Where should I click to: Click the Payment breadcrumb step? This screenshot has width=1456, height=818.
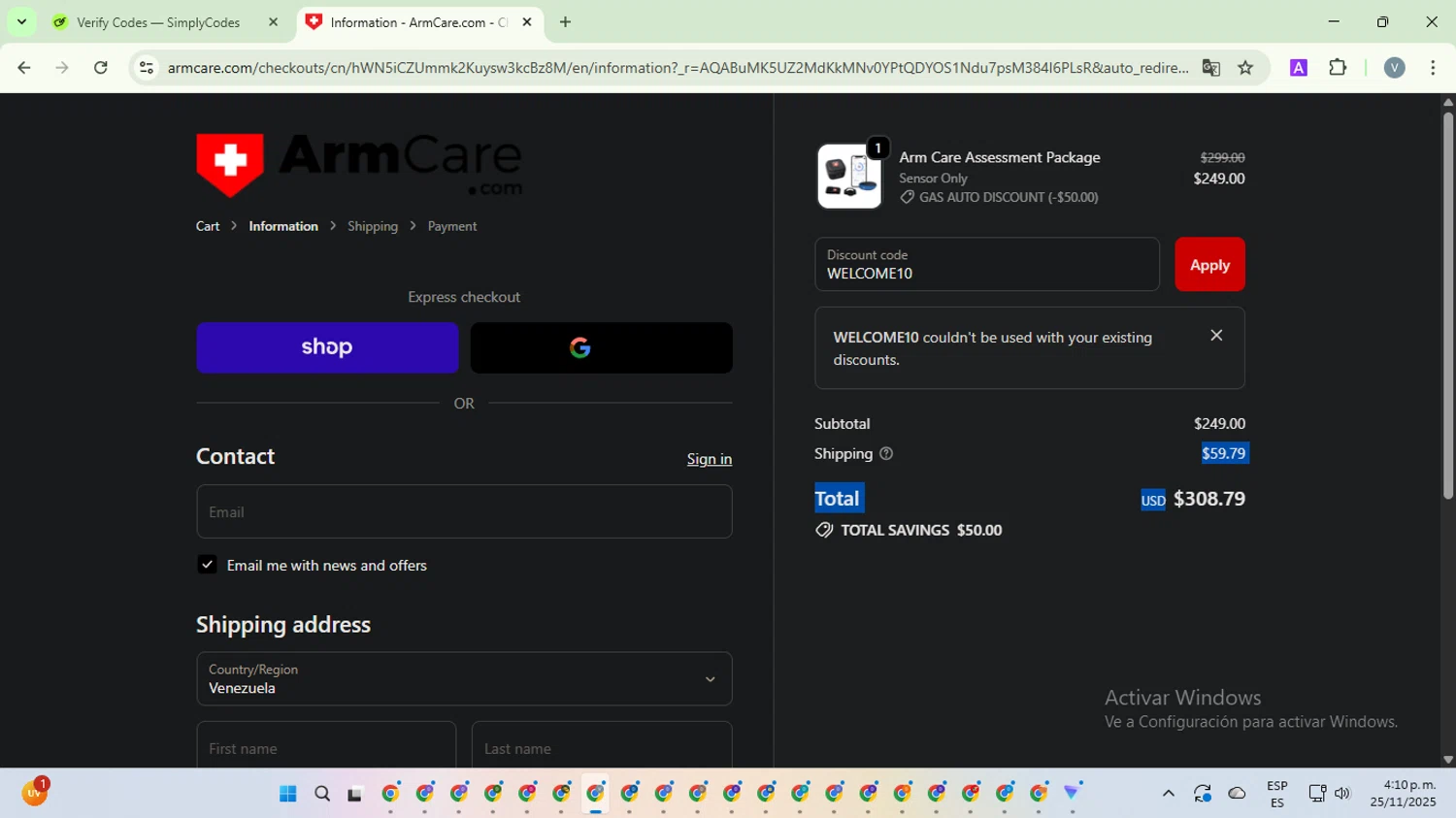tap(452, 226)
